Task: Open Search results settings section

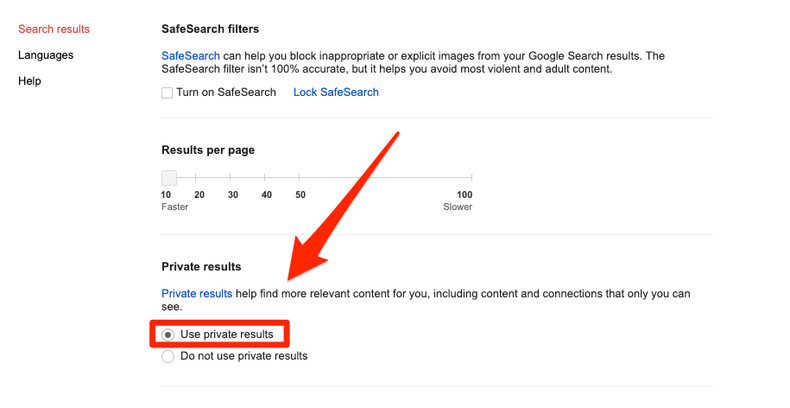Action: [53, 30]
